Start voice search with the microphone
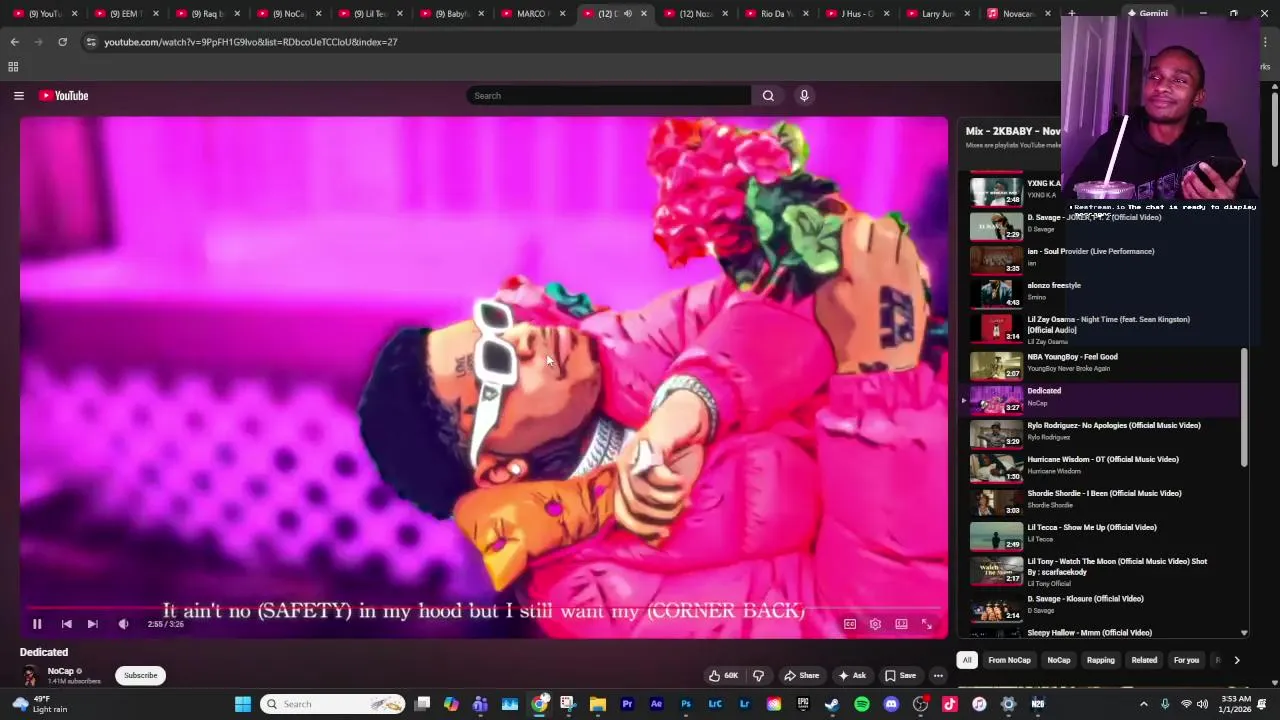Viewport: 1280px width, 720px height. pyautogui.click(x=804, y=96)
